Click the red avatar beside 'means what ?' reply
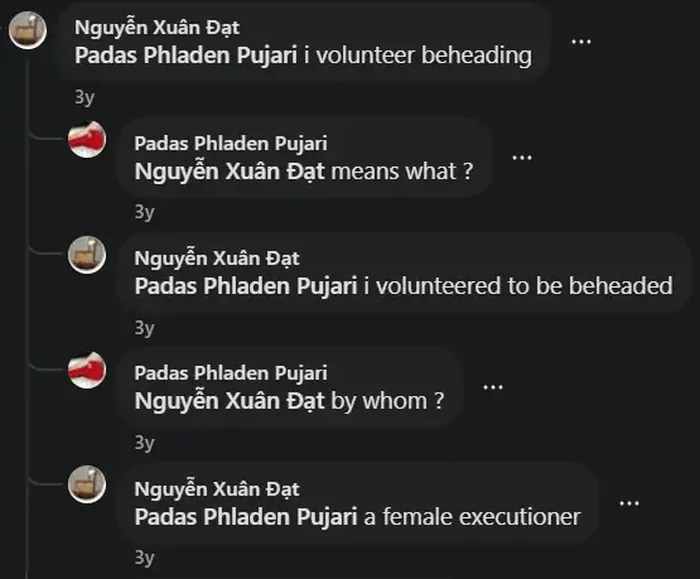Screen dimensions: 700x579 [x=87, y=139]
